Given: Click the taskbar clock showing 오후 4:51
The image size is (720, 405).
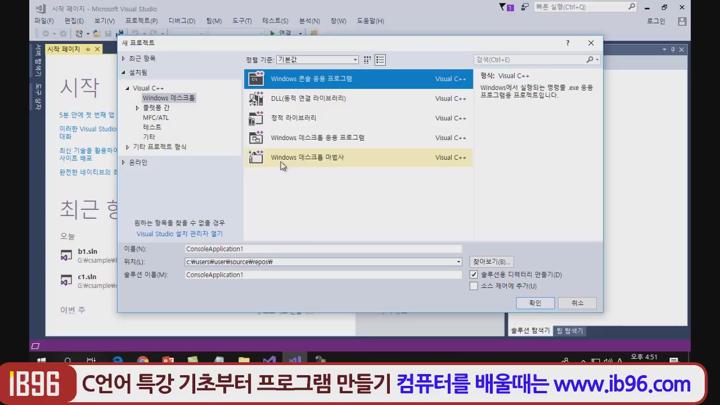Looking at the screenshot, I should [644, 357].
